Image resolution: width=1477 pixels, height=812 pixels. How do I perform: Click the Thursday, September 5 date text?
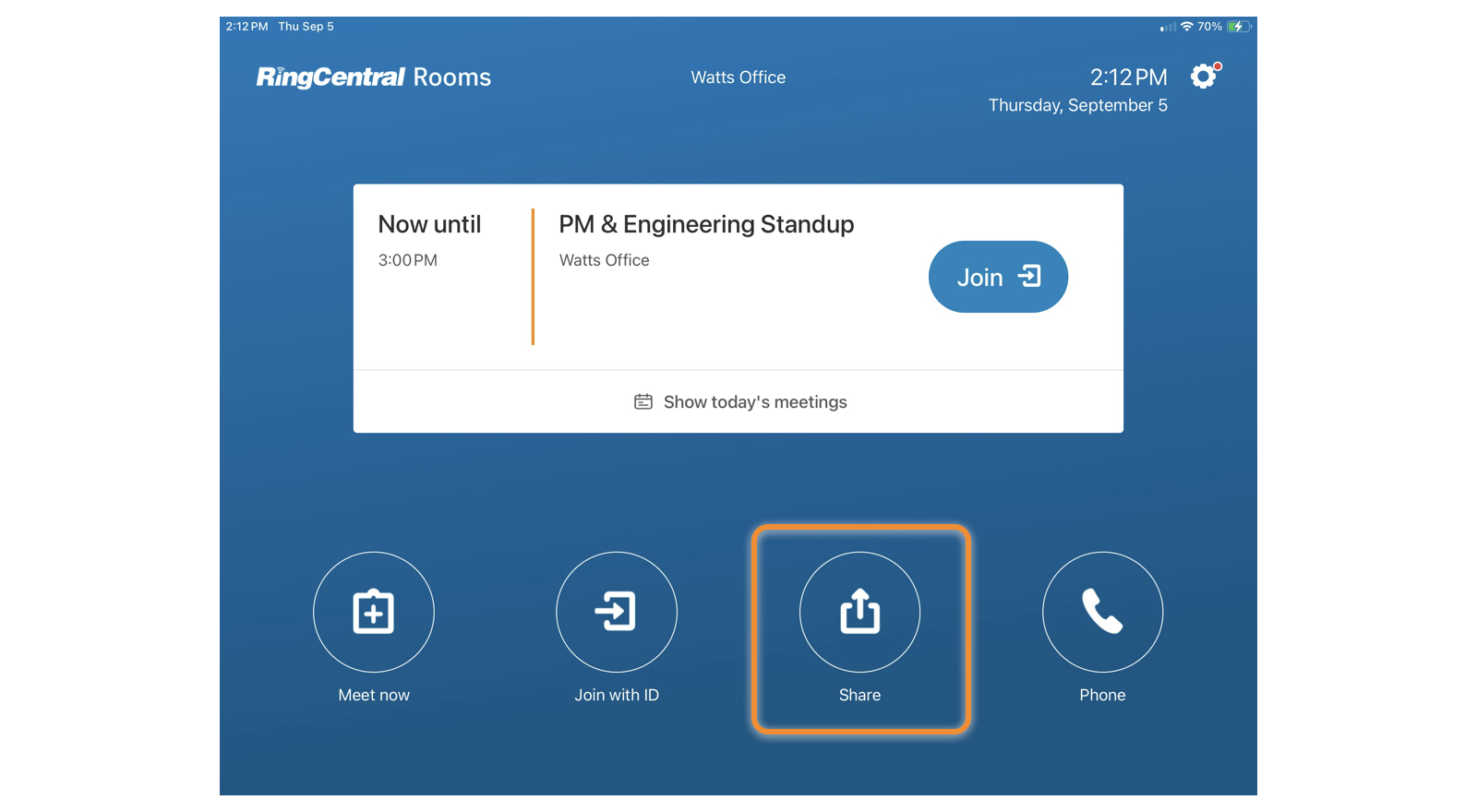tap(1077, 106)
